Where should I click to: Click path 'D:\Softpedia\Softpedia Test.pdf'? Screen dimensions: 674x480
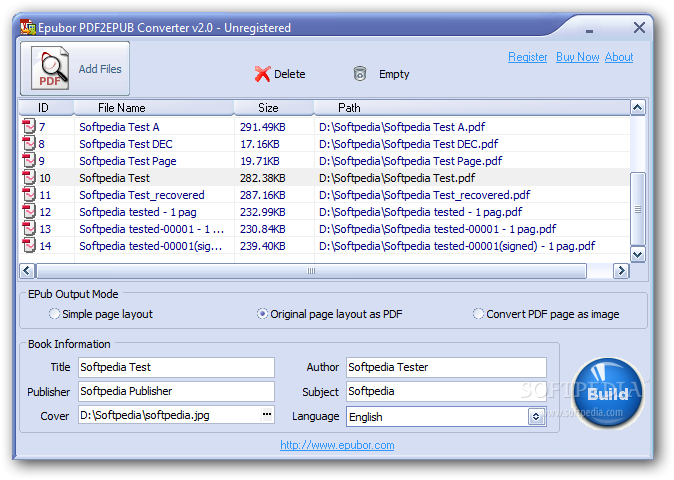397,178
